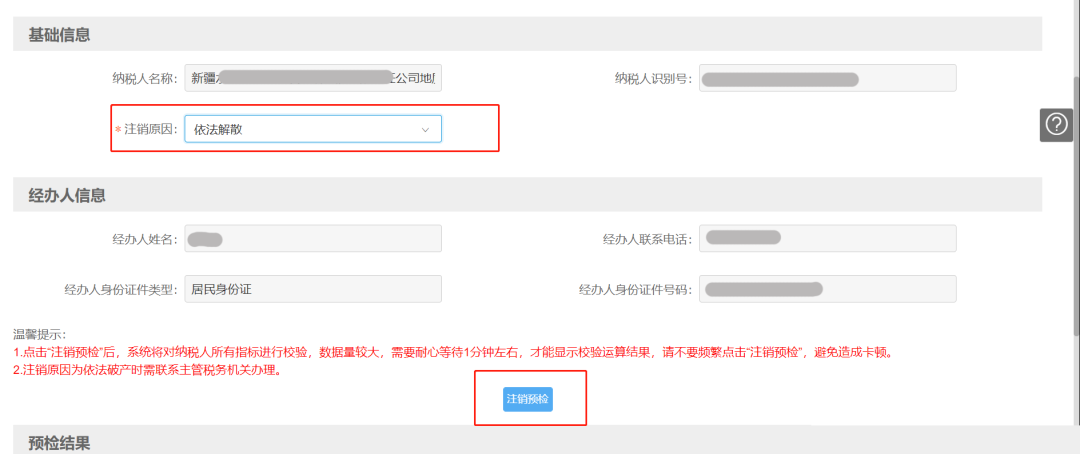The width and height of the screenshot is (1080, 454).
Task: Click the chevron arrow in 注销原因 dropdown
Action: tap(424, 129)
